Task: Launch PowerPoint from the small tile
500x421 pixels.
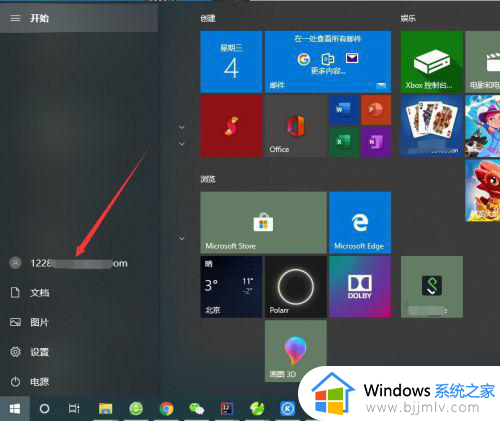Action: click(376, 110)
